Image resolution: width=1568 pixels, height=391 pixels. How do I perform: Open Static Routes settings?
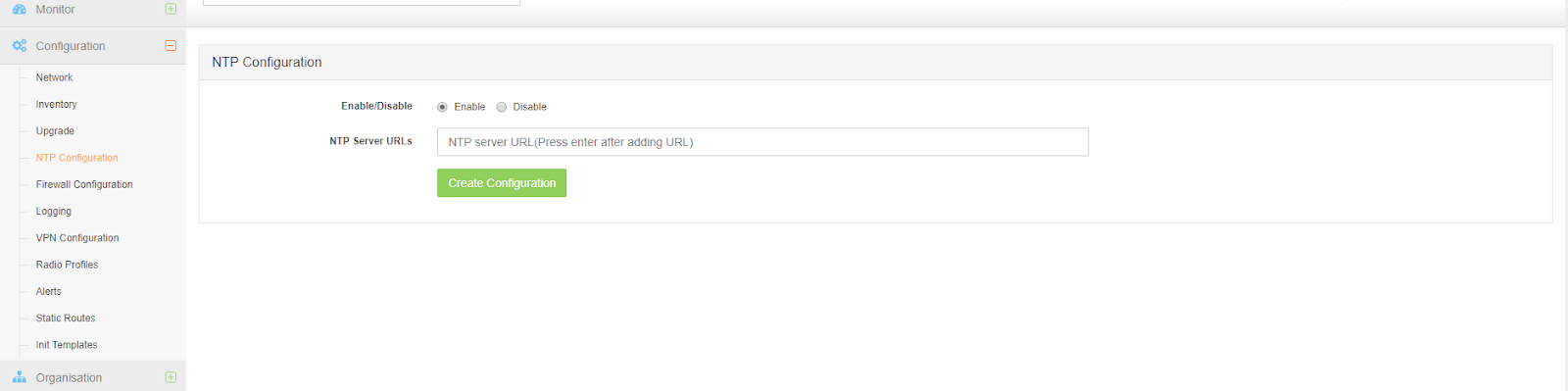pyautogui.click(x=66, y=318)
